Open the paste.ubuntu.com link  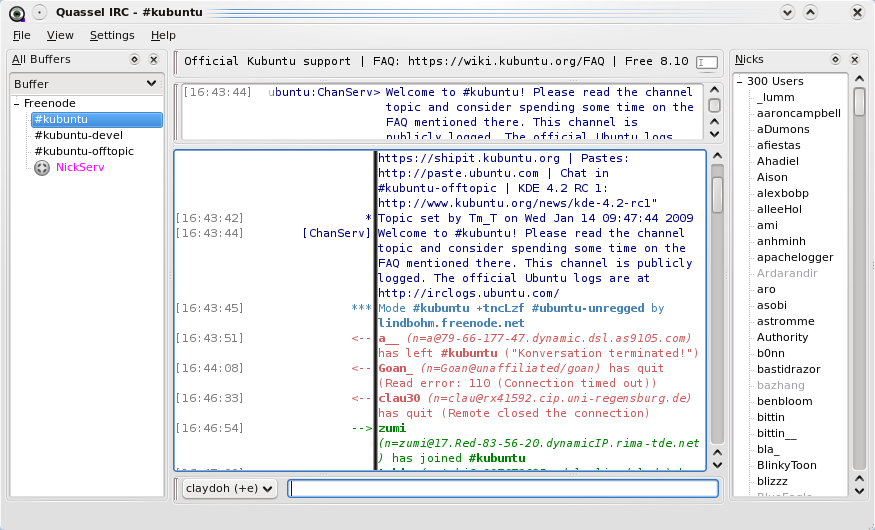tap(458, 174)
